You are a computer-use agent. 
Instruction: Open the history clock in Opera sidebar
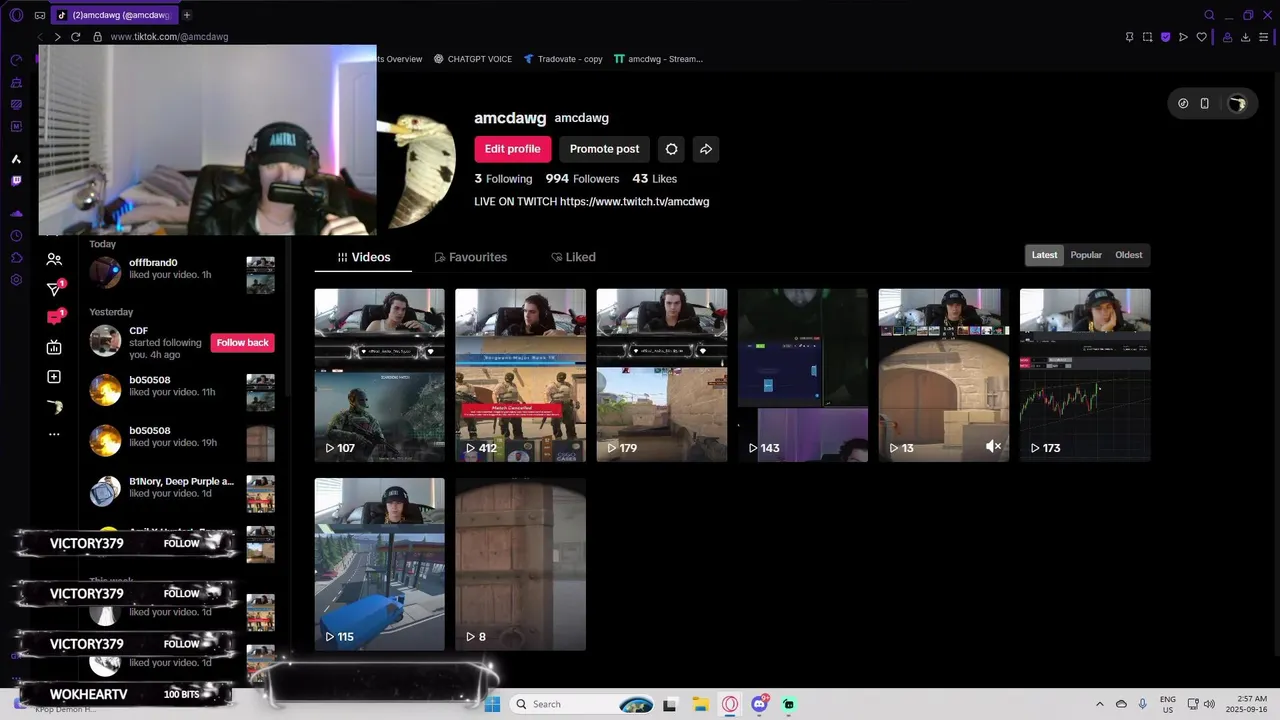16,236
